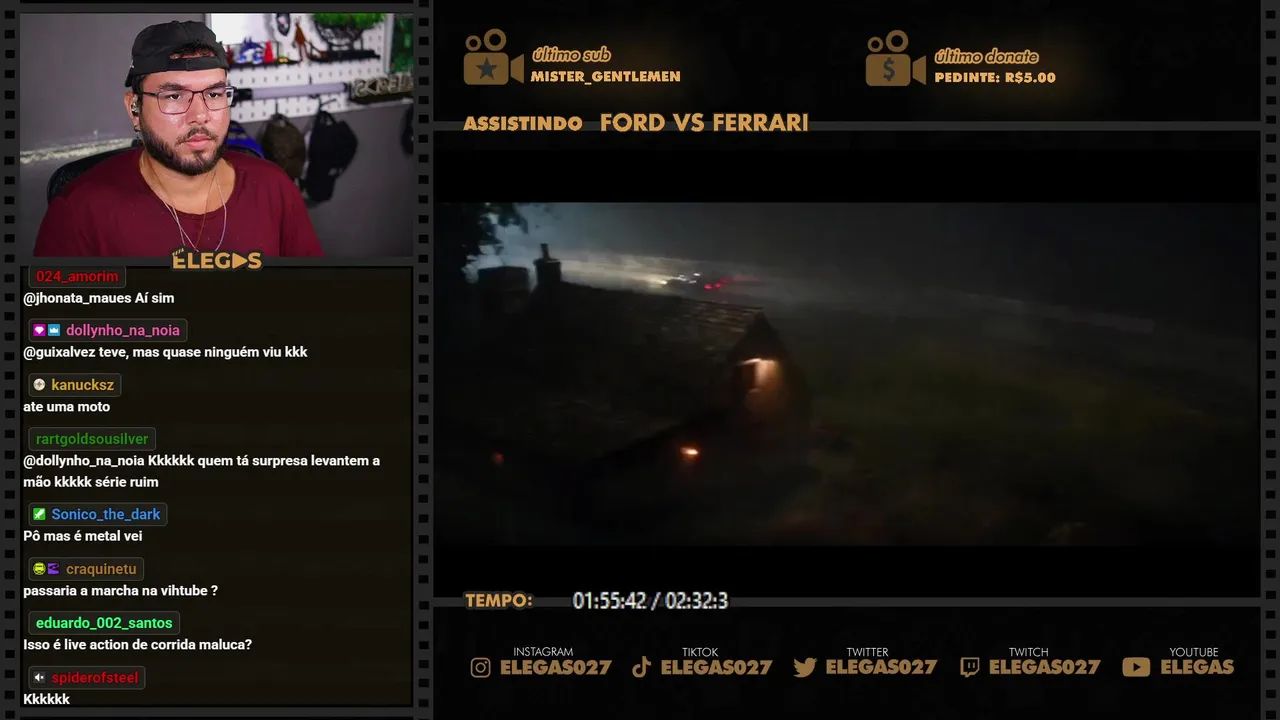Click the ELEGAS027 Twitter handle

pos(881,668)
